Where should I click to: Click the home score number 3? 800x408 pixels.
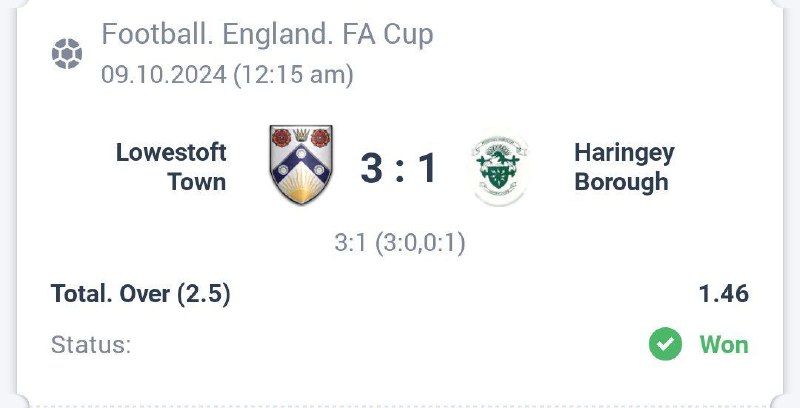(x=372, y=168)
